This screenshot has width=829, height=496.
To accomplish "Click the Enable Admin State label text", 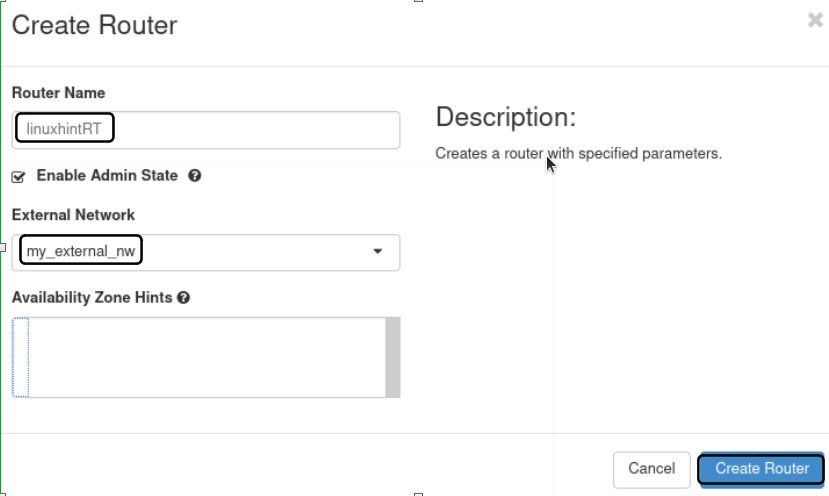I will coord(107,176).
